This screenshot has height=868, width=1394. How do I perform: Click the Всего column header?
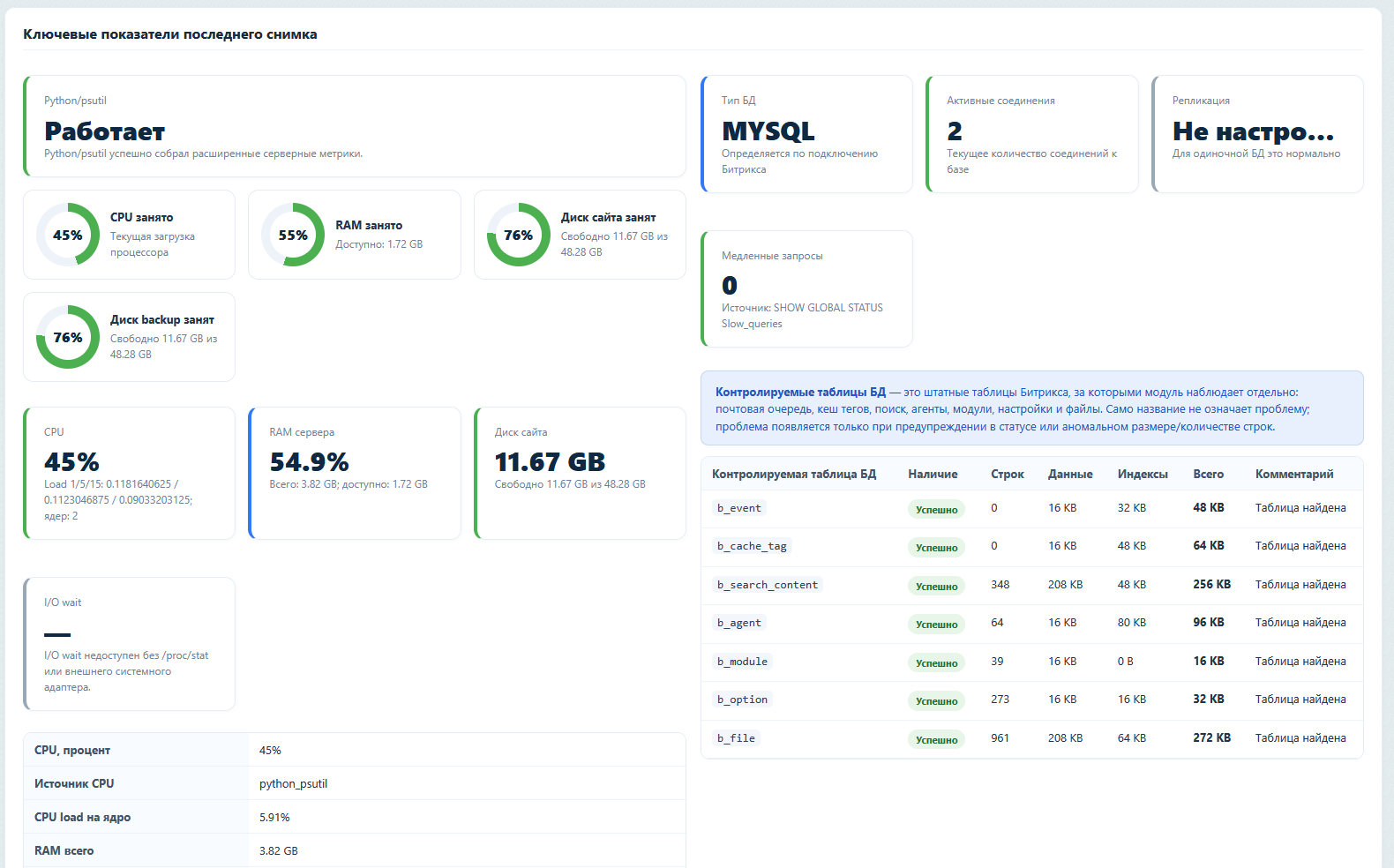click(x=1208, y=474)
